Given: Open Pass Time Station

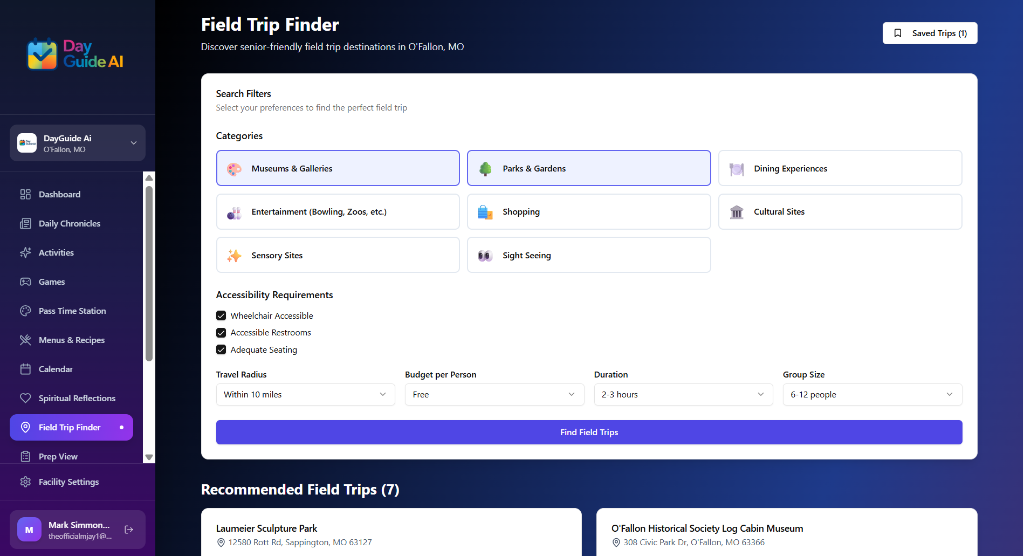Looking at the screenshot, I should point(71,311).
